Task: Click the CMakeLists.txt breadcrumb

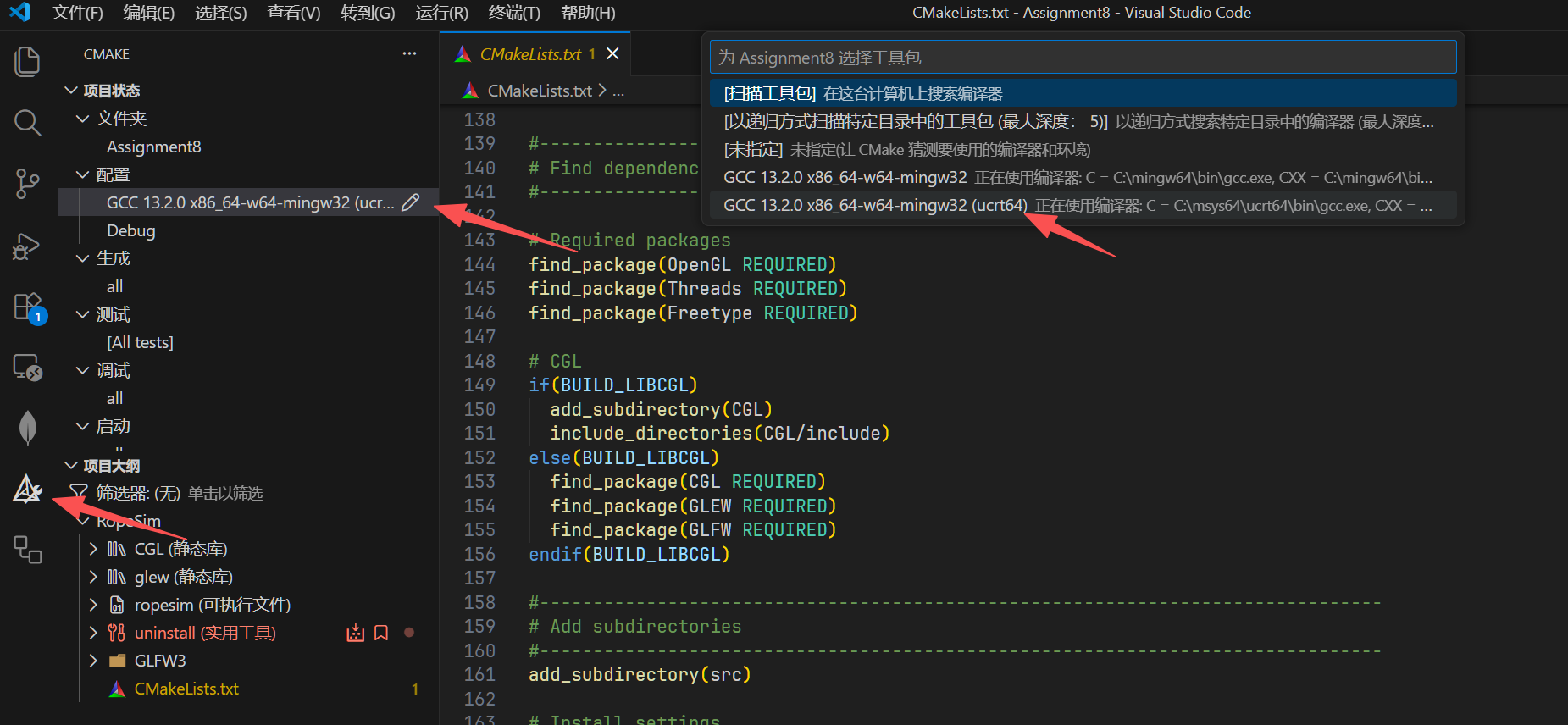Action: click(x=540, y=90)
